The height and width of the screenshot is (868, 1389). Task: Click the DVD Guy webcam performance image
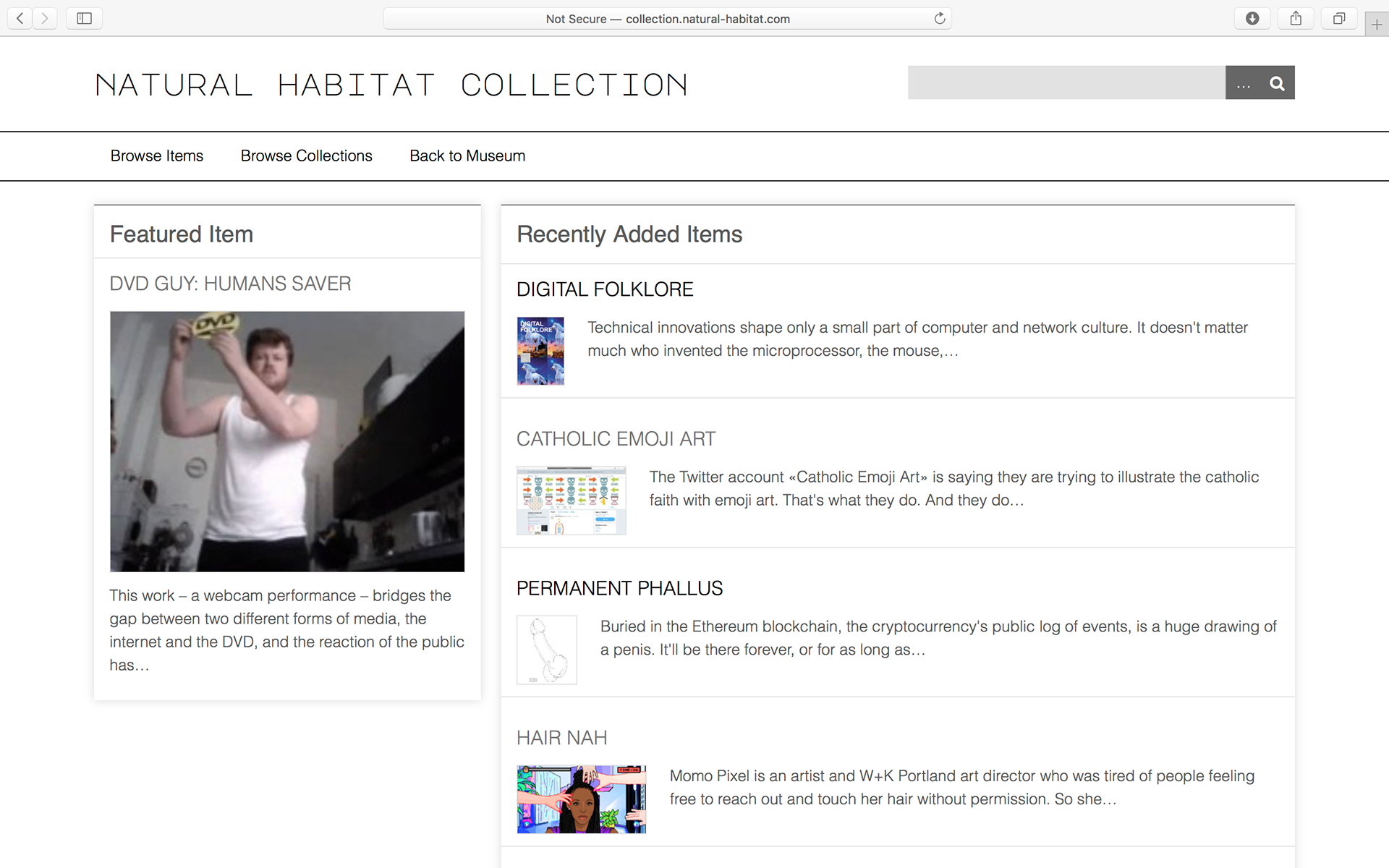[287, 441]
